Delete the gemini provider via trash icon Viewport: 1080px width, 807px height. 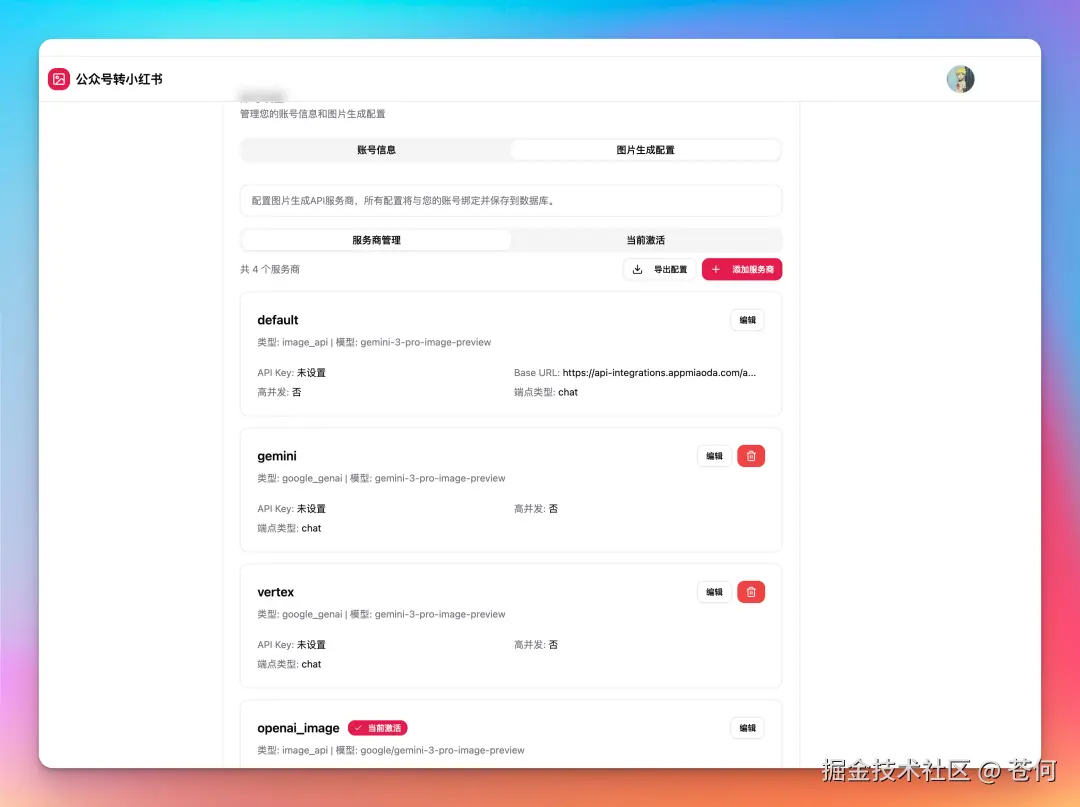coord(751,456)
